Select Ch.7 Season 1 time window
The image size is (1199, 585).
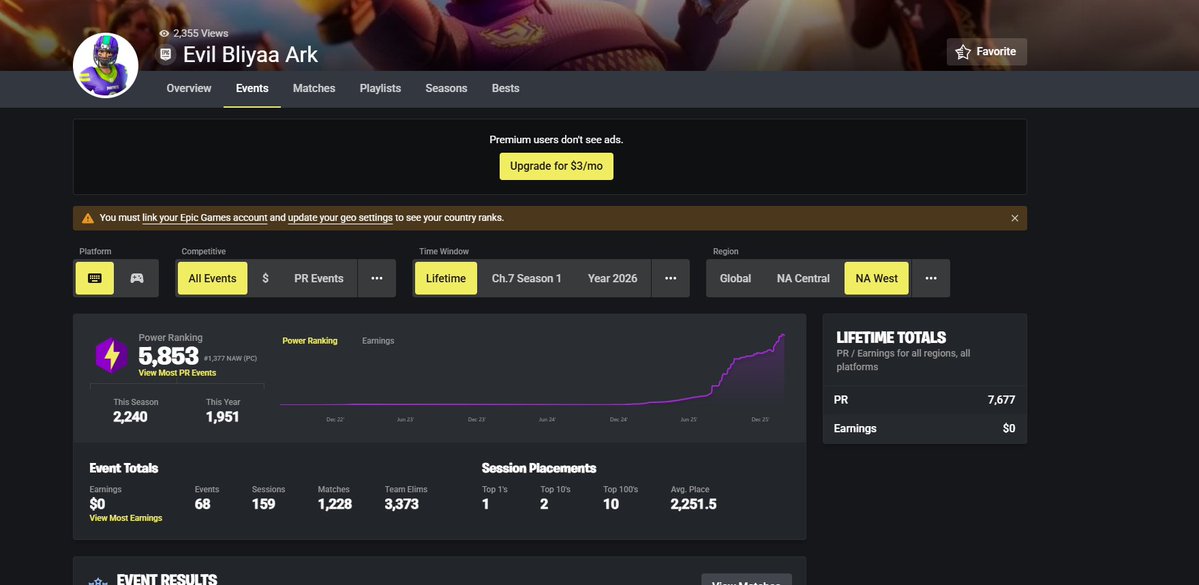click(x=526, y=278)
